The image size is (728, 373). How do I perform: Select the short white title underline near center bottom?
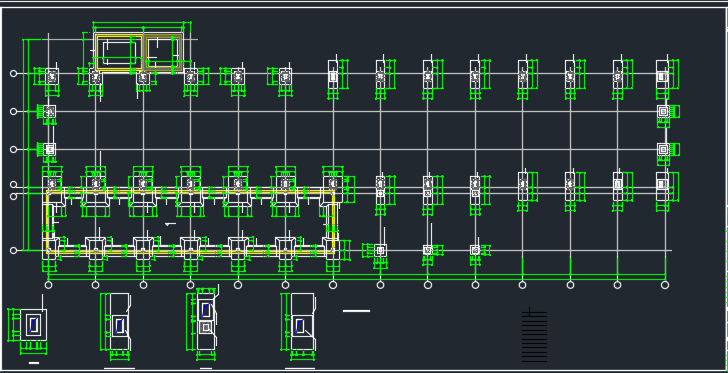357,311
